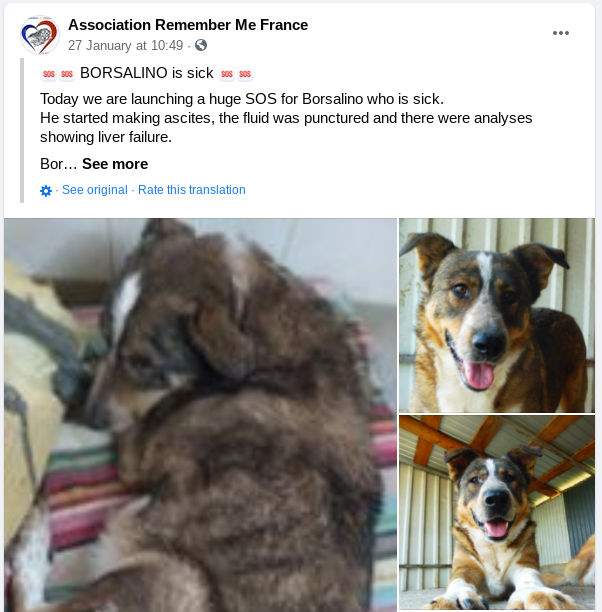Click the text mentioning liver failure
This screenshot has height=612, width=602.
pos(106,137)
